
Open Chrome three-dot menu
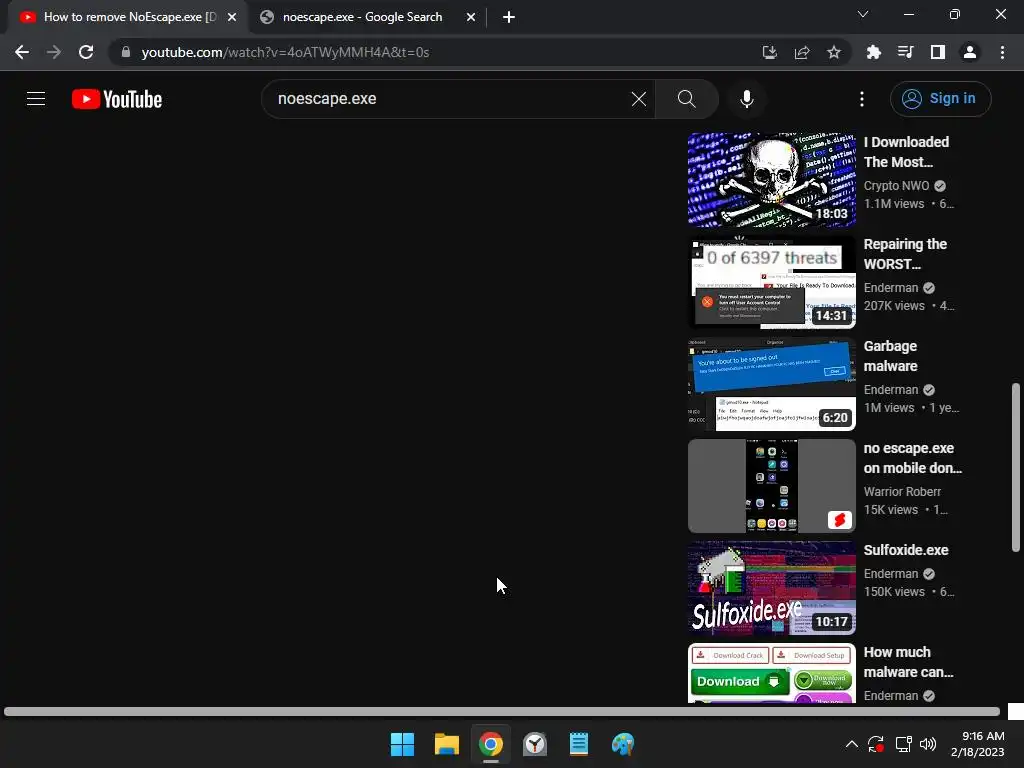[x=1002, y=52]
